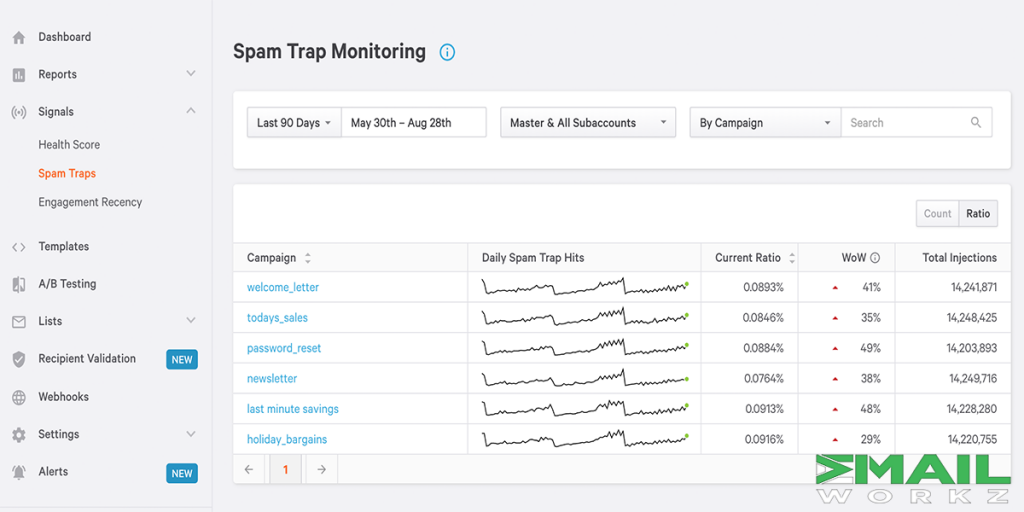Click the Alerts bell icon
The image size is (1024, 512).
tap(18, 472)
